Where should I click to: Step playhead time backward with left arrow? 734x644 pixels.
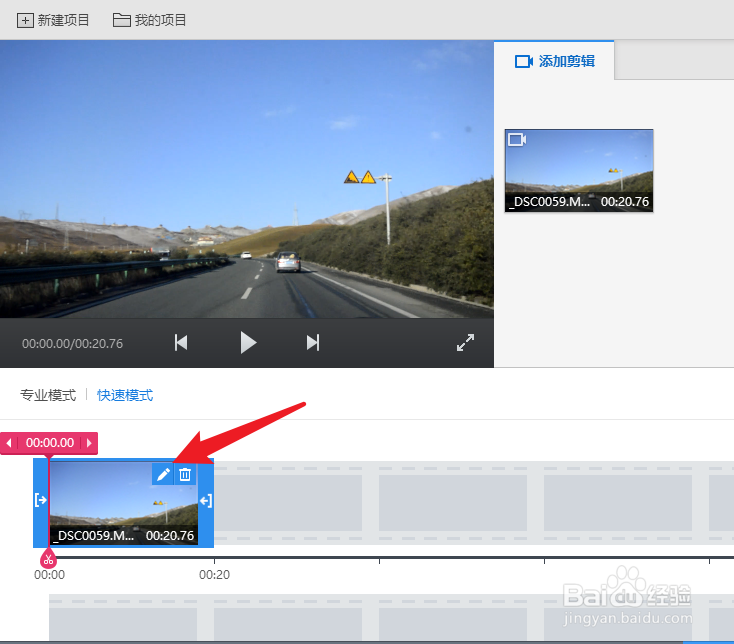point(8,443)
